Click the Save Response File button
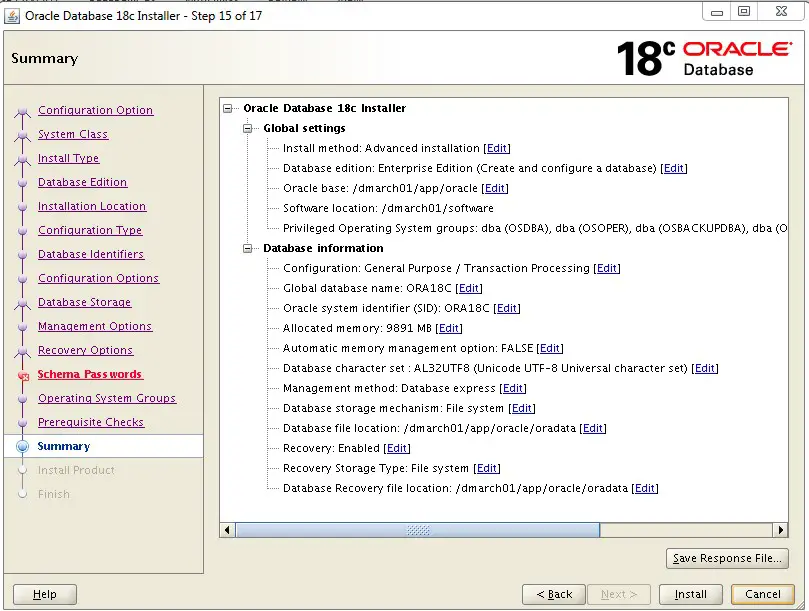 tap(727, 558)
